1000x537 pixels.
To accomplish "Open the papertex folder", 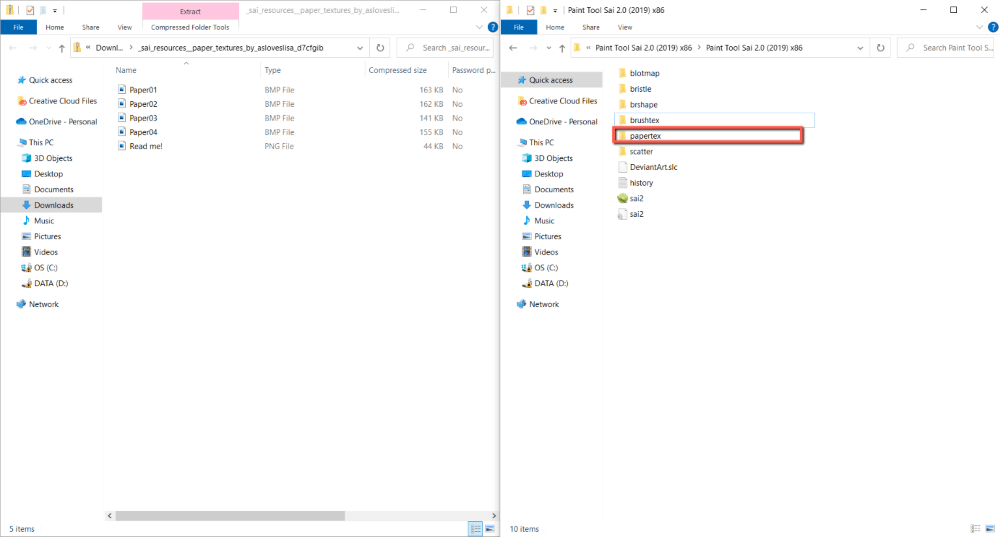I will pos(646,136).
